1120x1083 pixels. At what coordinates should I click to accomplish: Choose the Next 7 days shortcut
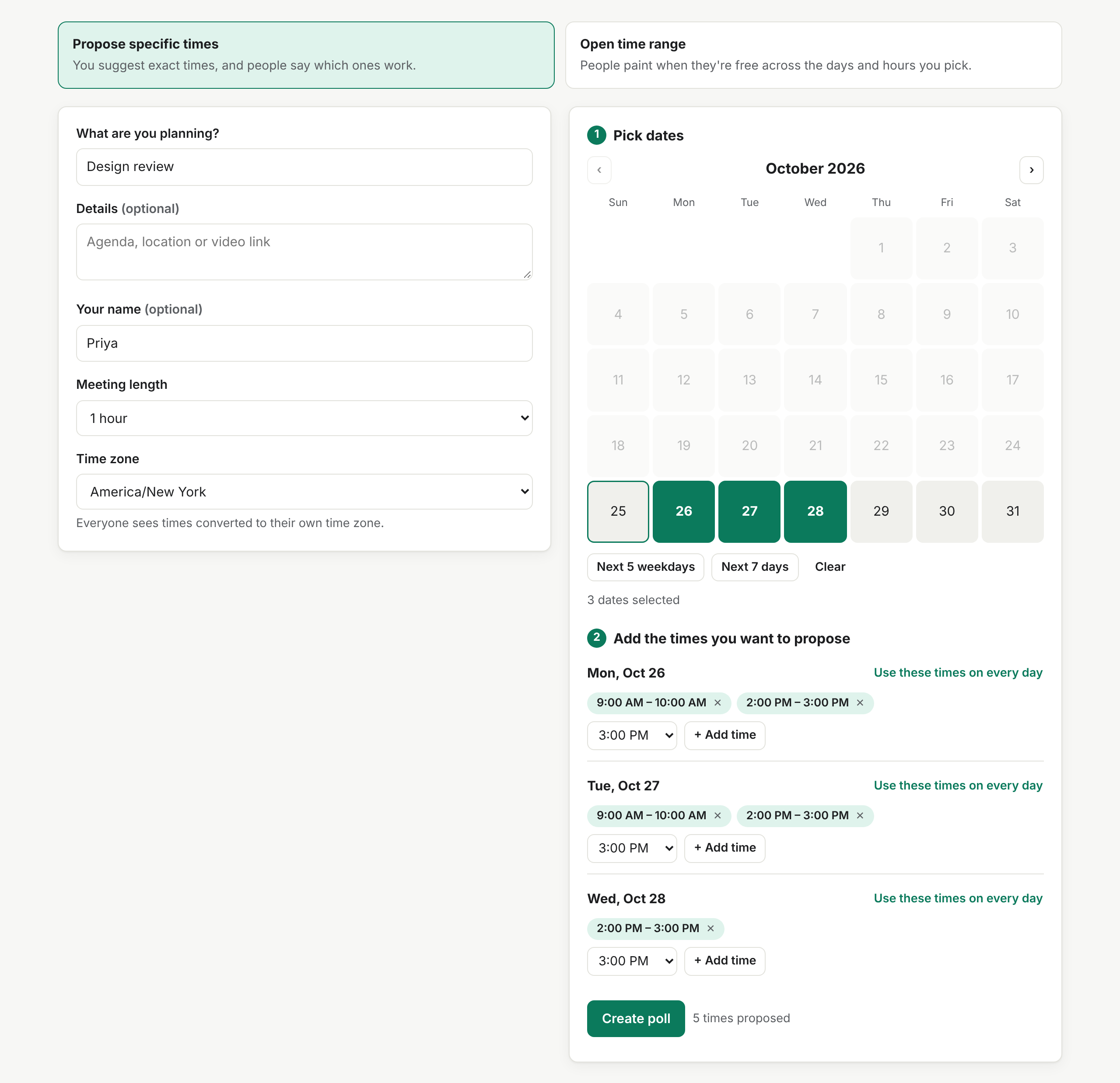tap(754, 567)
